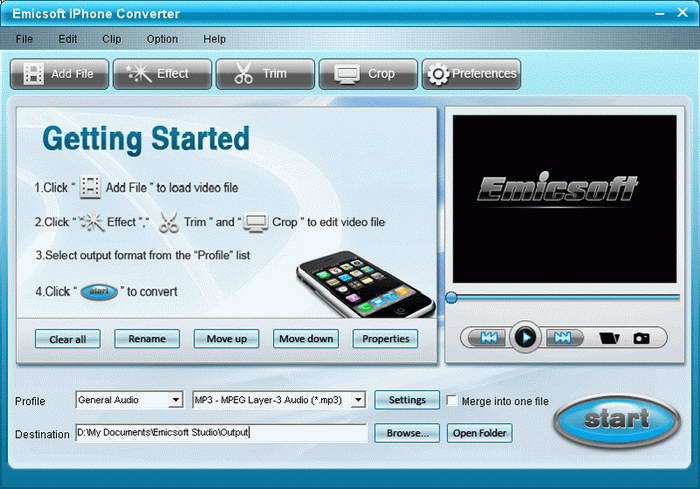Open the Trim tool with scissors icon
Viewport: 700px width, 489px height.
(265, 74)
